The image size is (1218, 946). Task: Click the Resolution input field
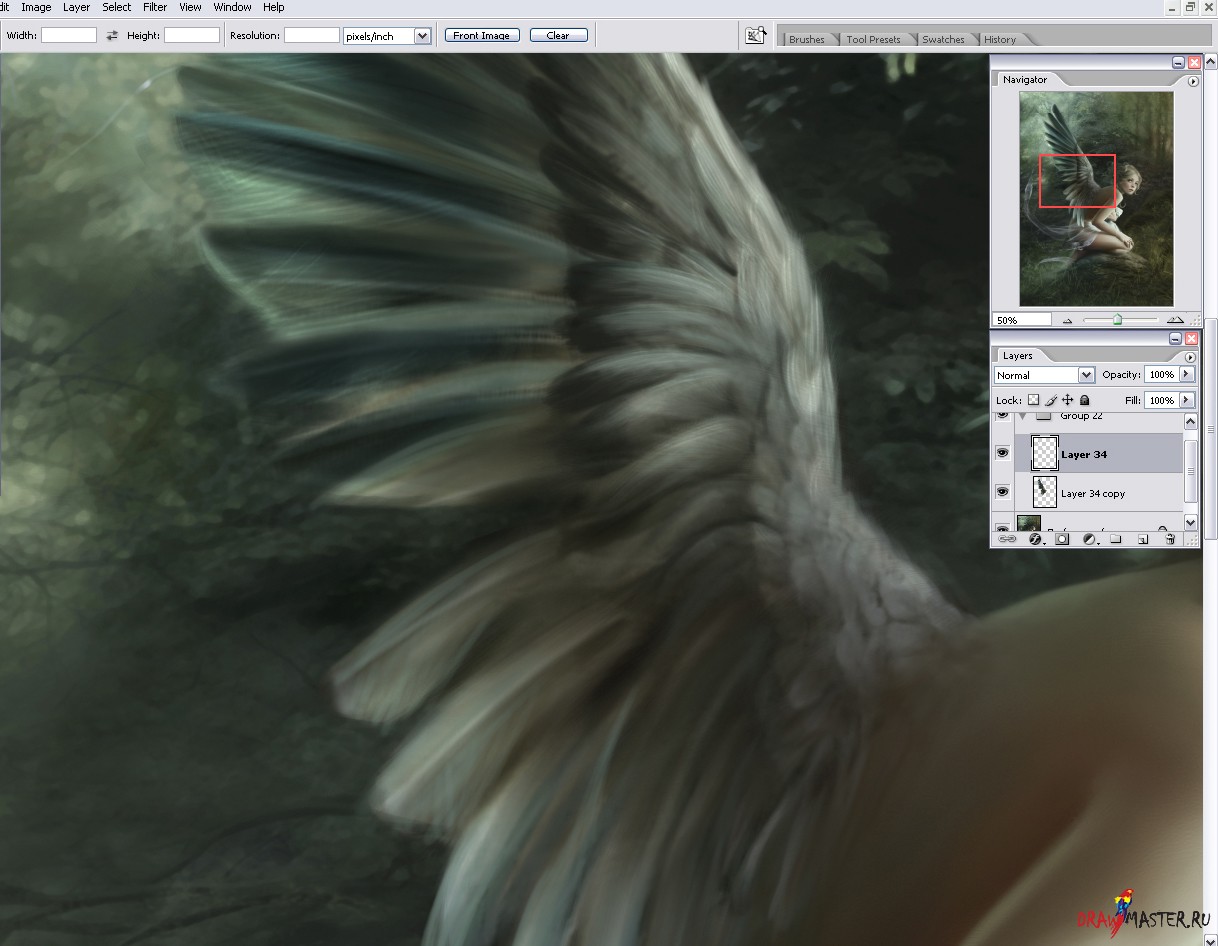coord(312,35)
